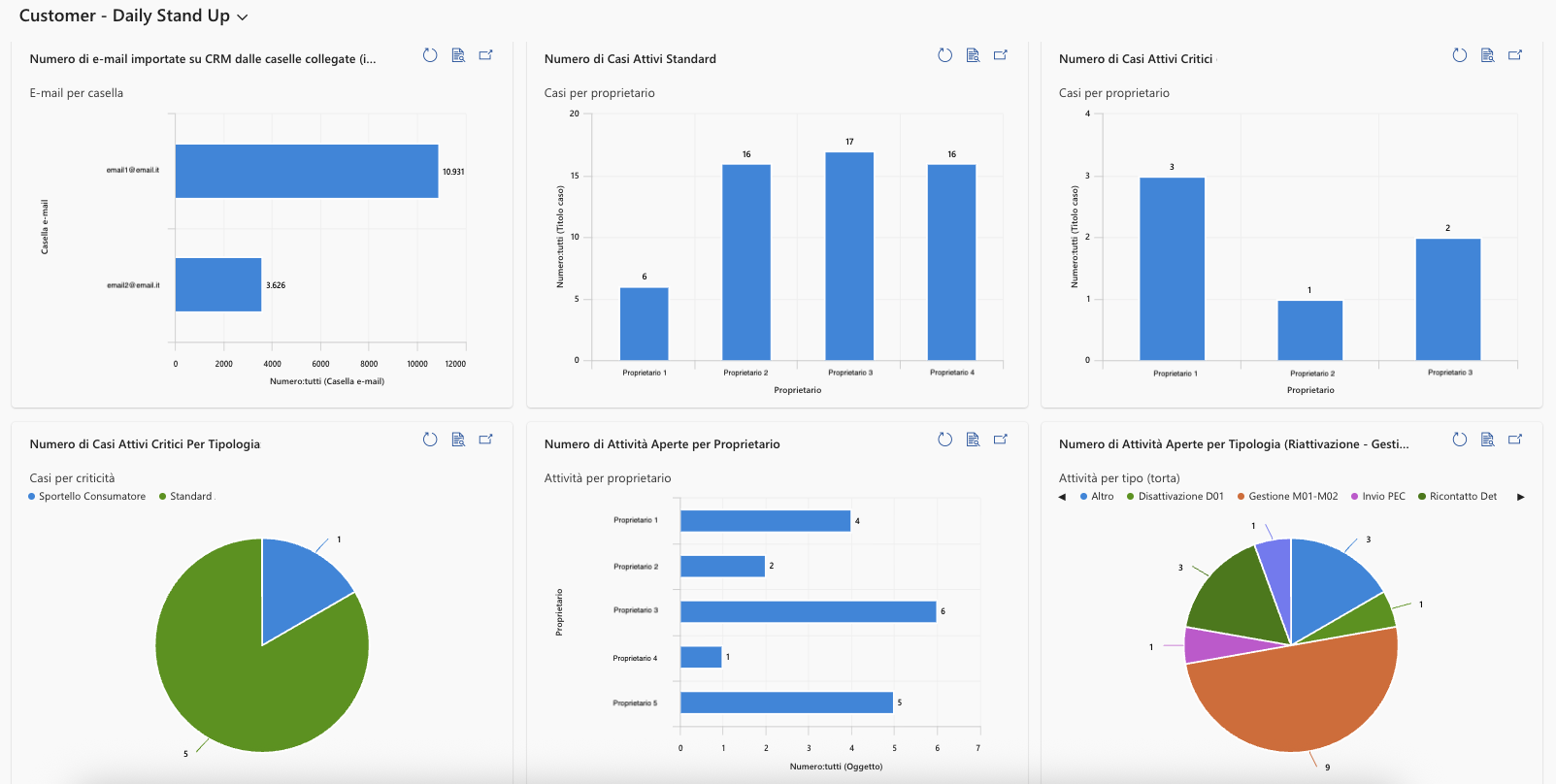1556x784 pixels.
Task: View records for Casi Attivi Standard chart
Action: tap(973, 55)
